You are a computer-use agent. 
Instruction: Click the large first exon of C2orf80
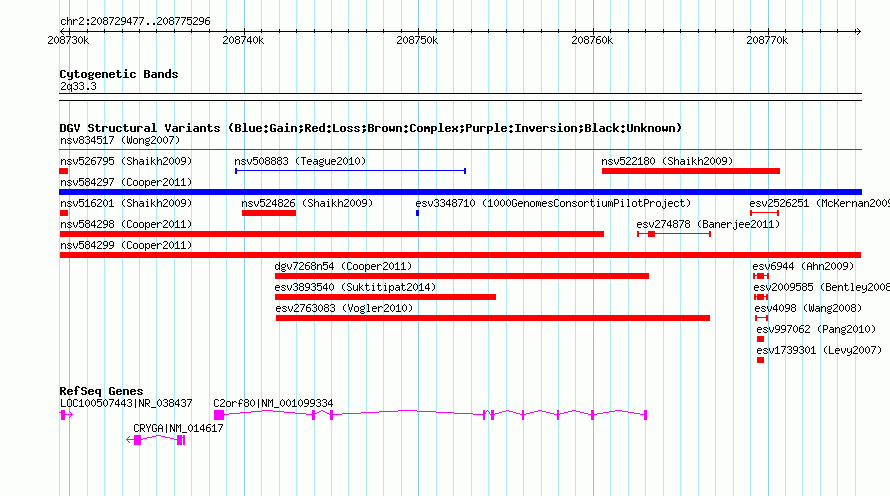219,415
